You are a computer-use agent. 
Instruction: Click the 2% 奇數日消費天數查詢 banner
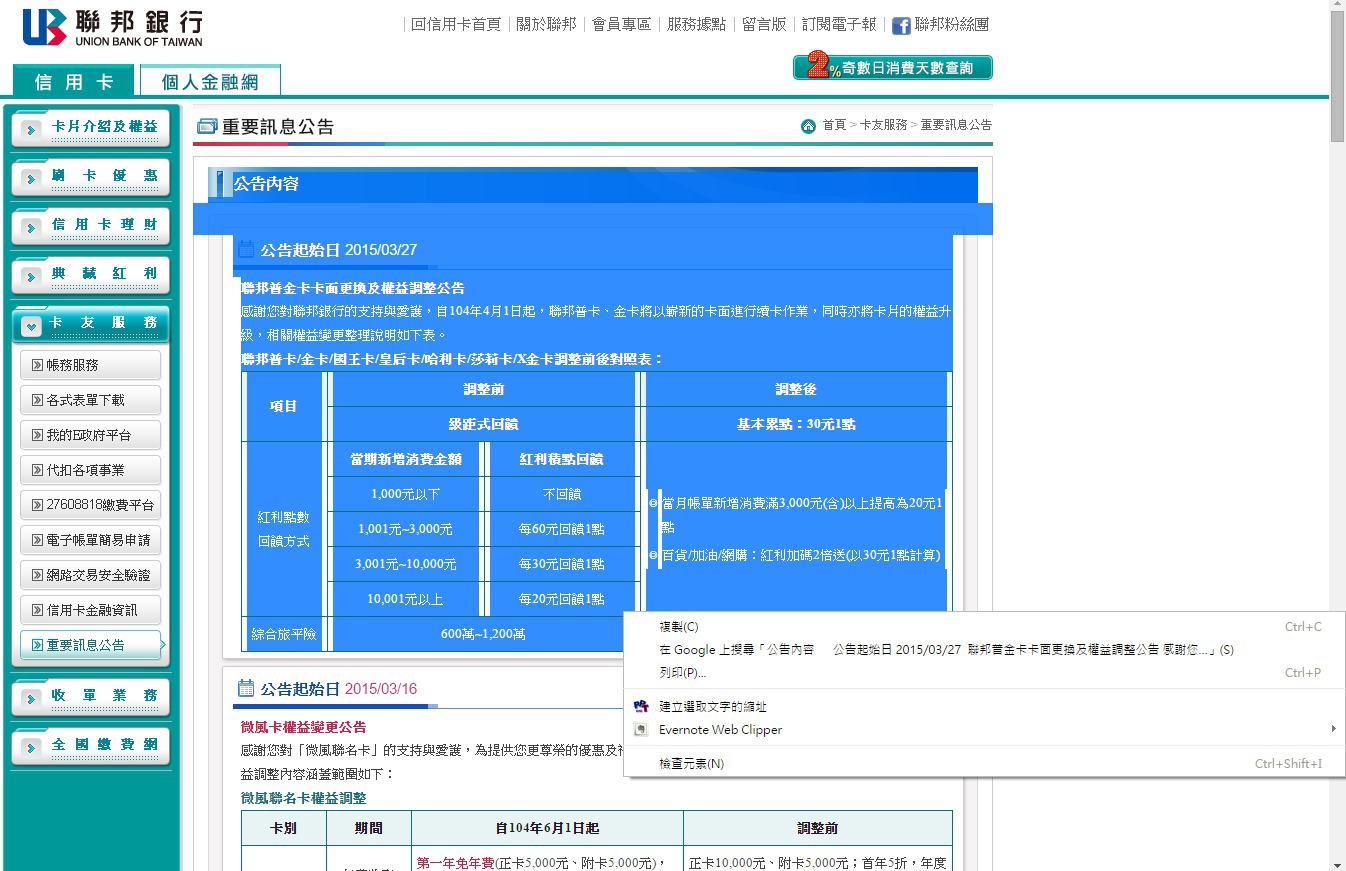point(892,67)
